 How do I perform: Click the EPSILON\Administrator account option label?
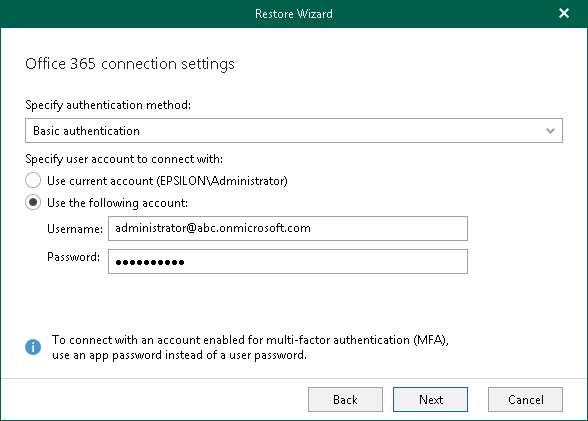[167, 181]
